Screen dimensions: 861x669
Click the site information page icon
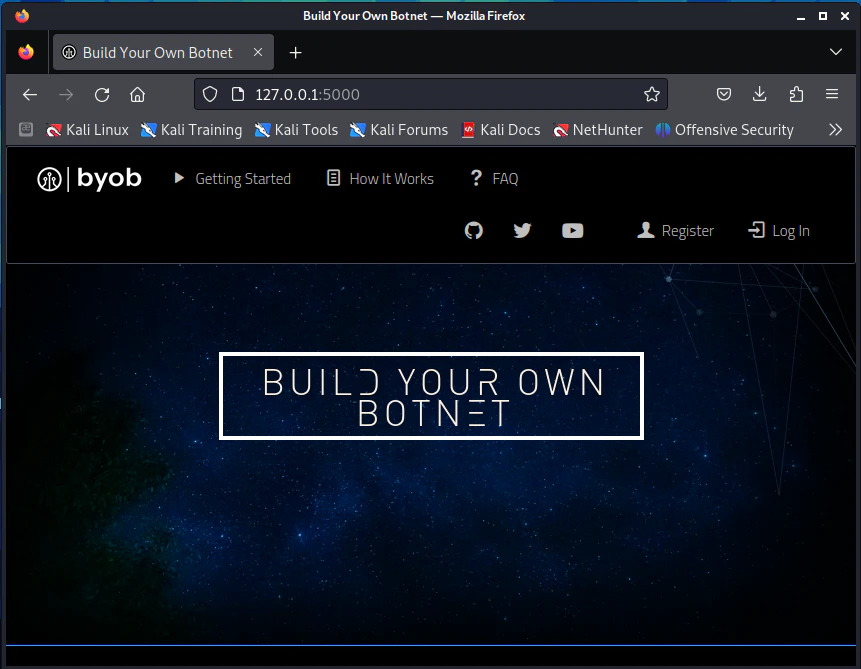click(238, 94)
